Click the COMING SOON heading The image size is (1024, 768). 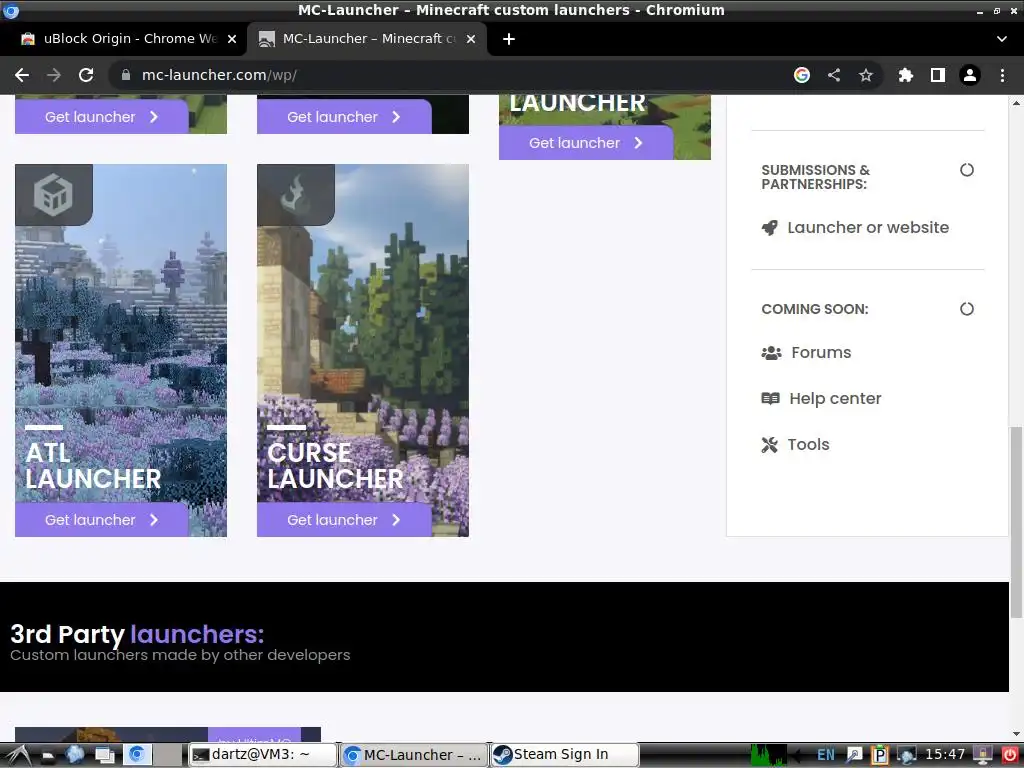pos(814,309)
